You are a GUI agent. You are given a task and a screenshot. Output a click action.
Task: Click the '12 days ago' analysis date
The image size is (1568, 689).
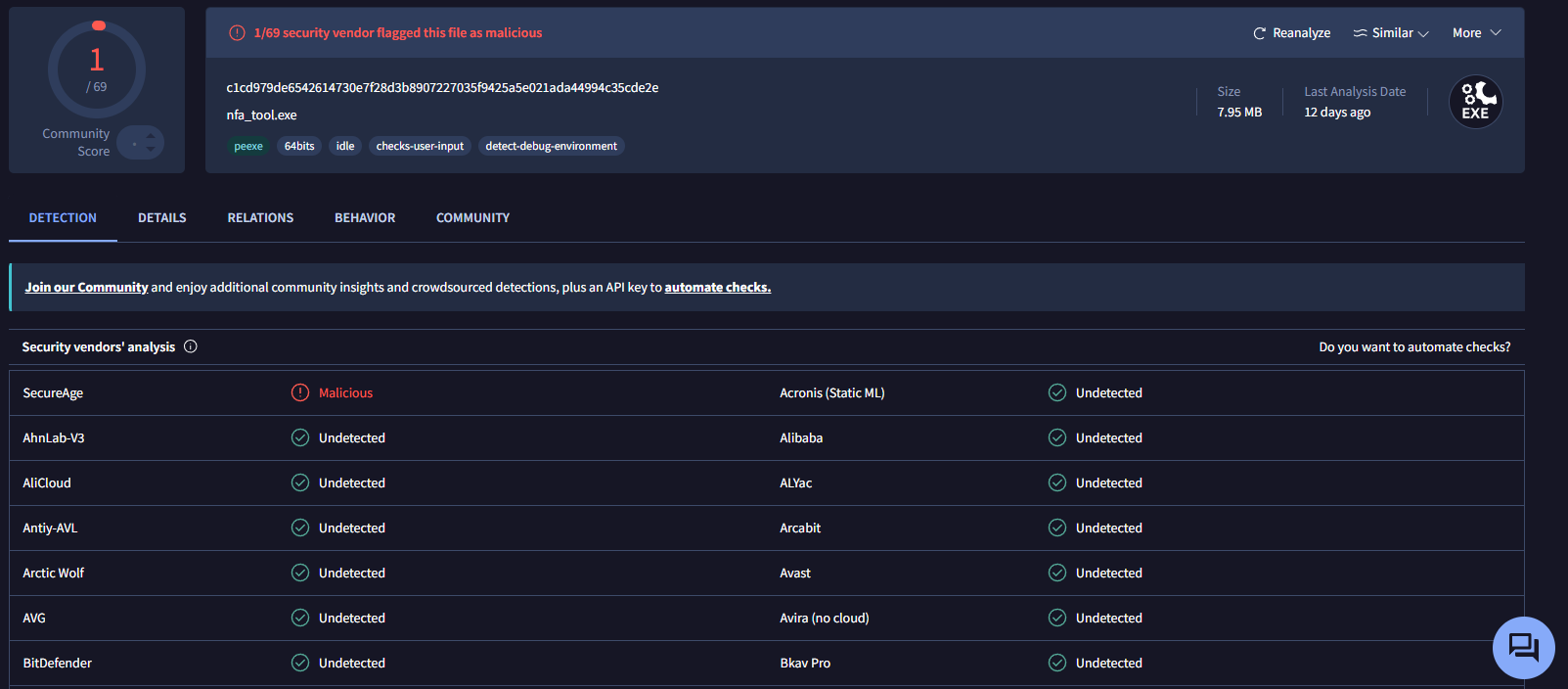click(x=1337, y=113)
